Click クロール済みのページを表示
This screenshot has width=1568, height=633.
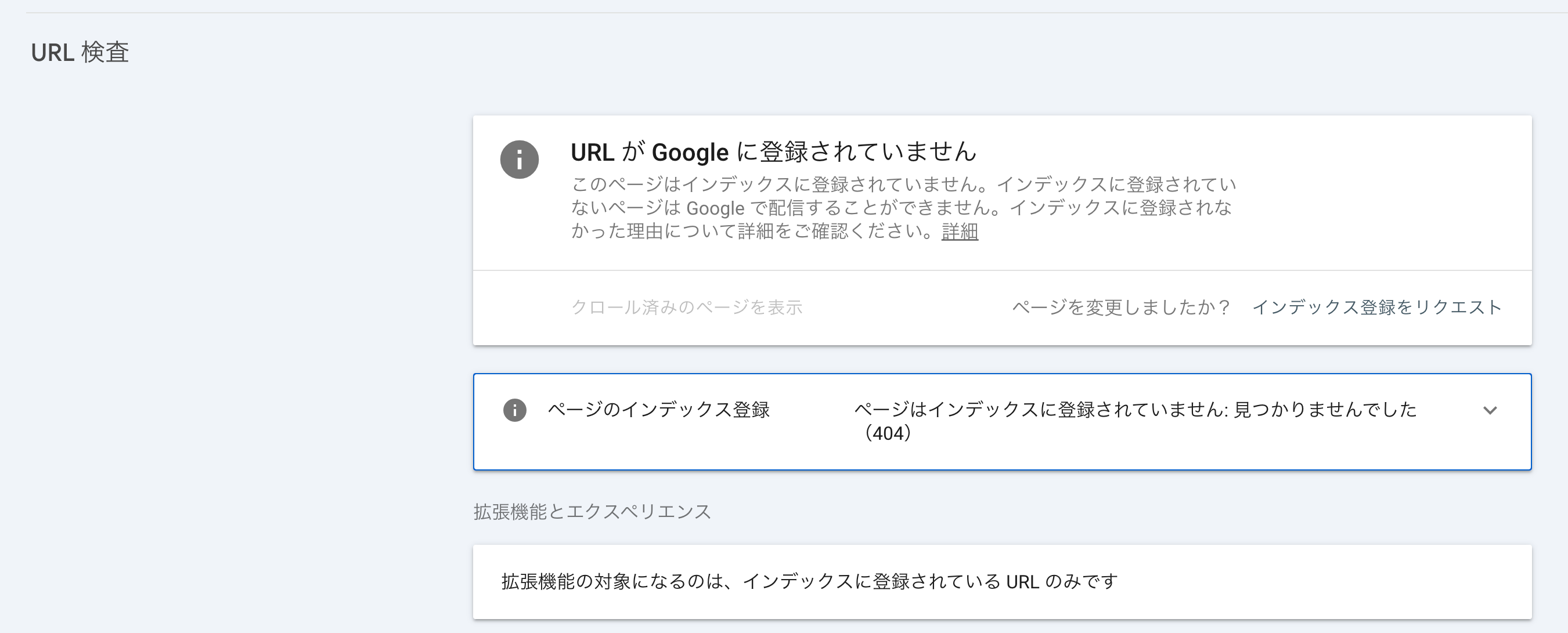tap(687, 308)
